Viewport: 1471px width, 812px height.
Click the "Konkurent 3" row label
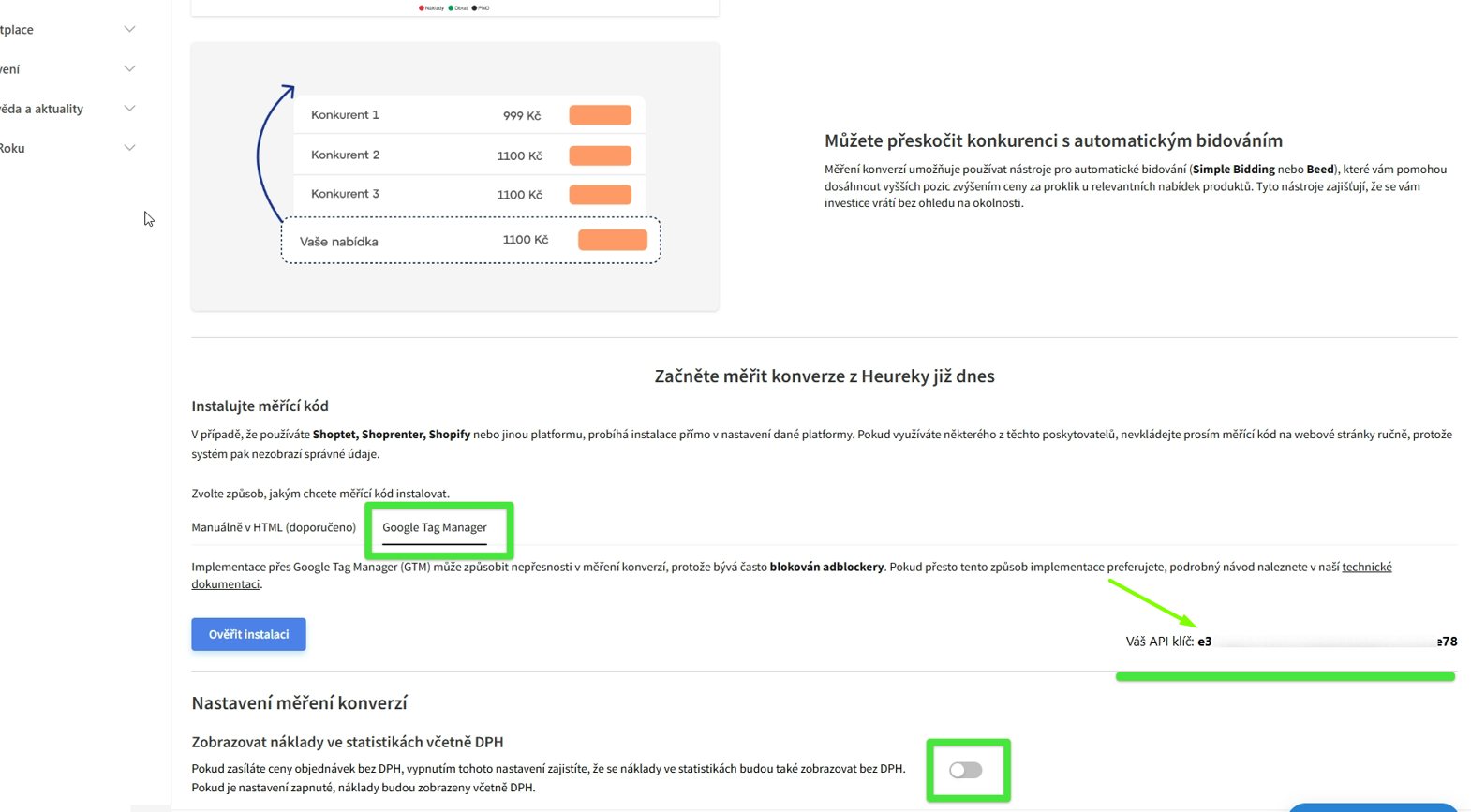(x=345, y=194)
